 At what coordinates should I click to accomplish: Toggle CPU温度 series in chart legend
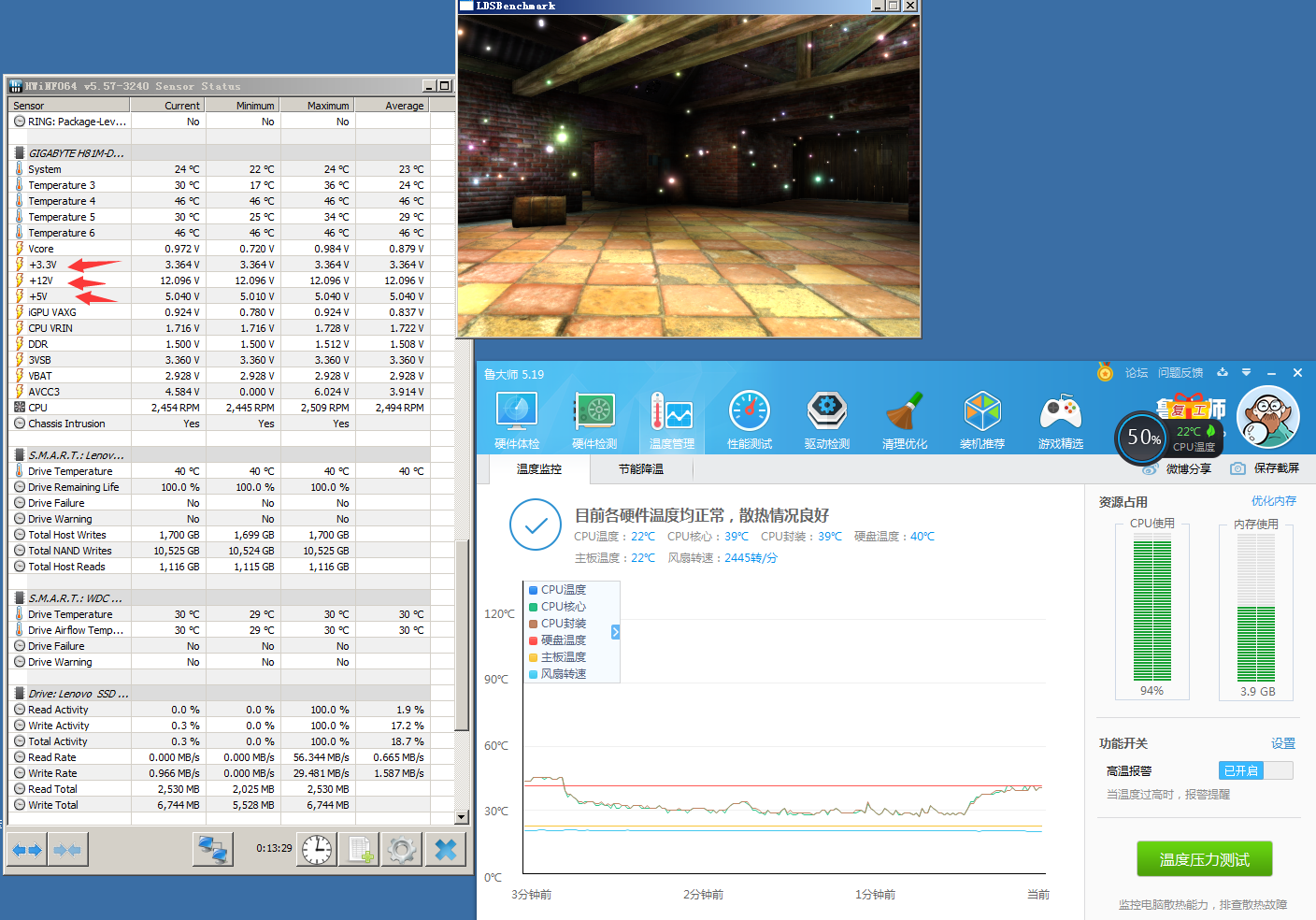pos(557,590)
